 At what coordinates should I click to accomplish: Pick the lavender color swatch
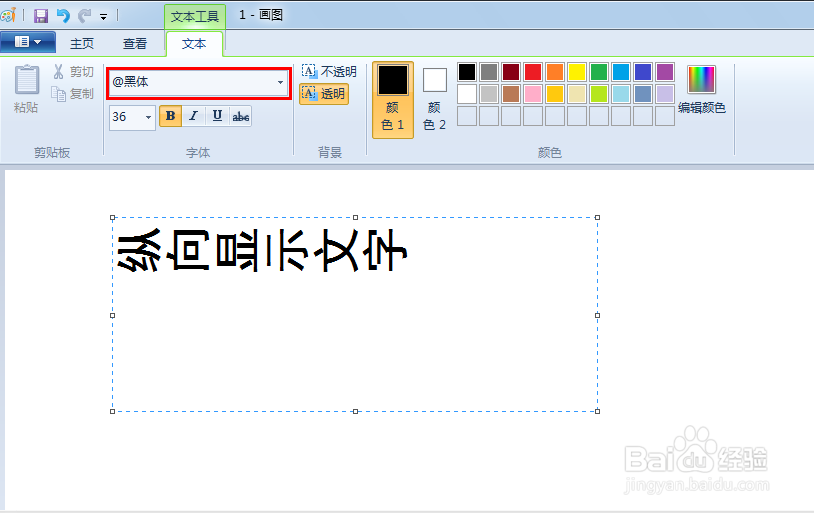[x=665, y=94]
